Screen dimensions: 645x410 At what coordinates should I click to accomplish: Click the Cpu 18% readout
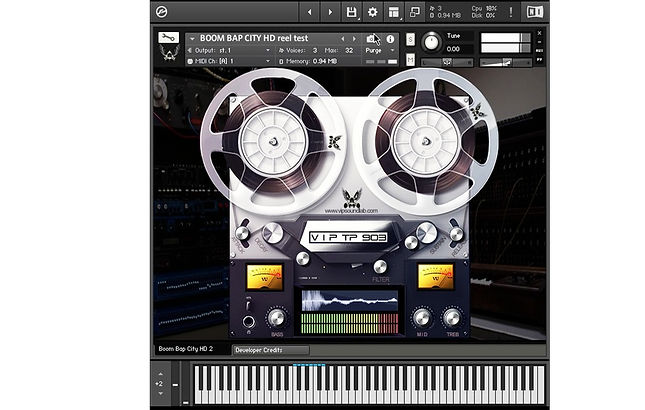coord(484,8)
